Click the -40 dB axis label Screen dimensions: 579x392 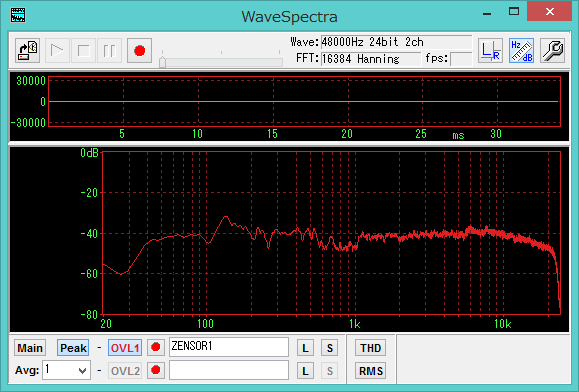(89, 234)
